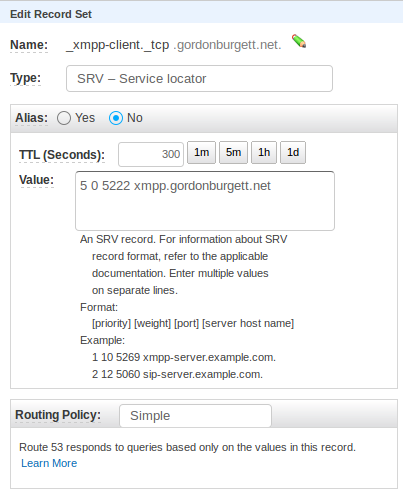The height and width of the screenshot is (489, 403).
Task: Click the Edit Record Set header
Action: (x=51, y=14)
